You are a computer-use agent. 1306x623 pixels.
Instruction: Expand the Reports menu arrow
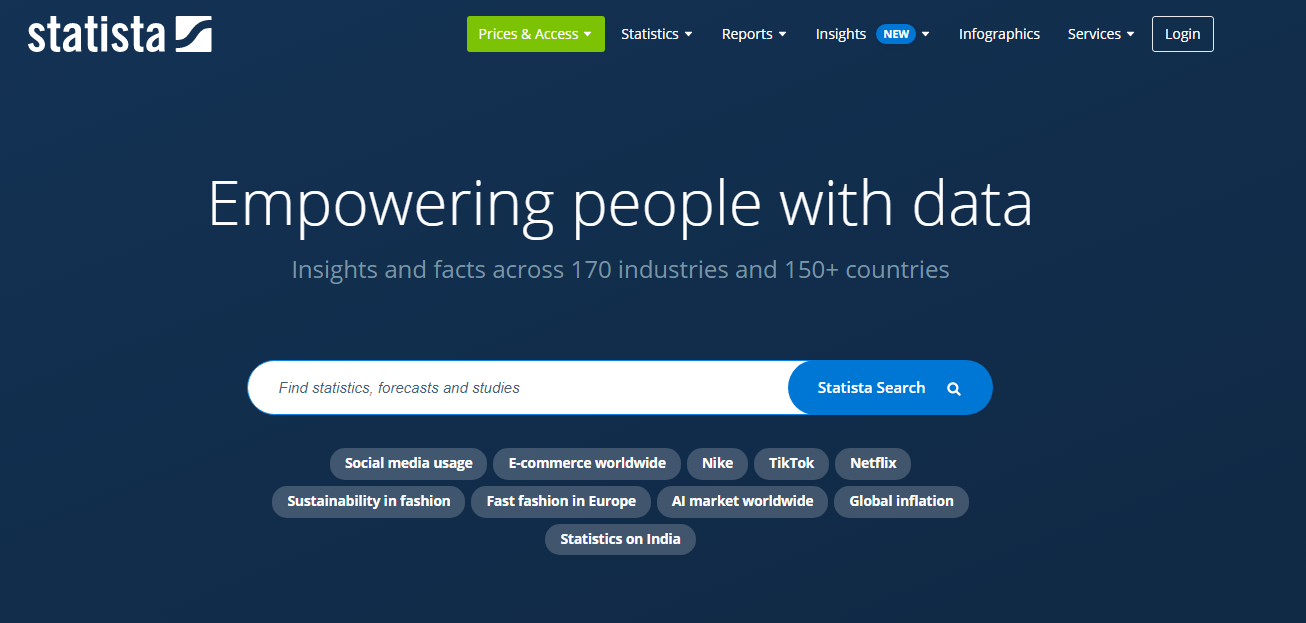coord(782,35)
